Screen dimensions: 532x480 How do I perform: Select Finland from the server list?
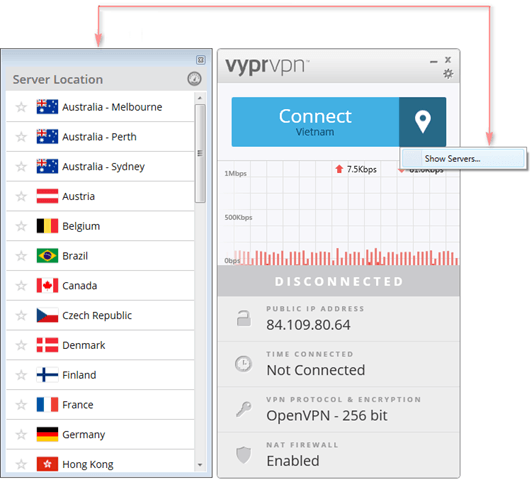[x=100, y=375]
